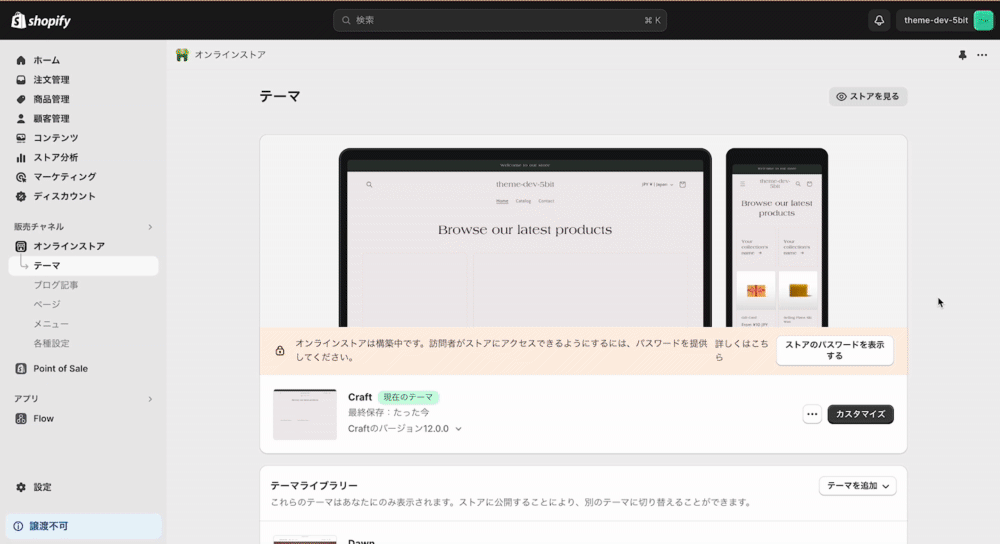Open the 商品管理 tag icon
The width and height of the screenshot is (1000, 544).
pyautogui.click(x=21, y=99)
